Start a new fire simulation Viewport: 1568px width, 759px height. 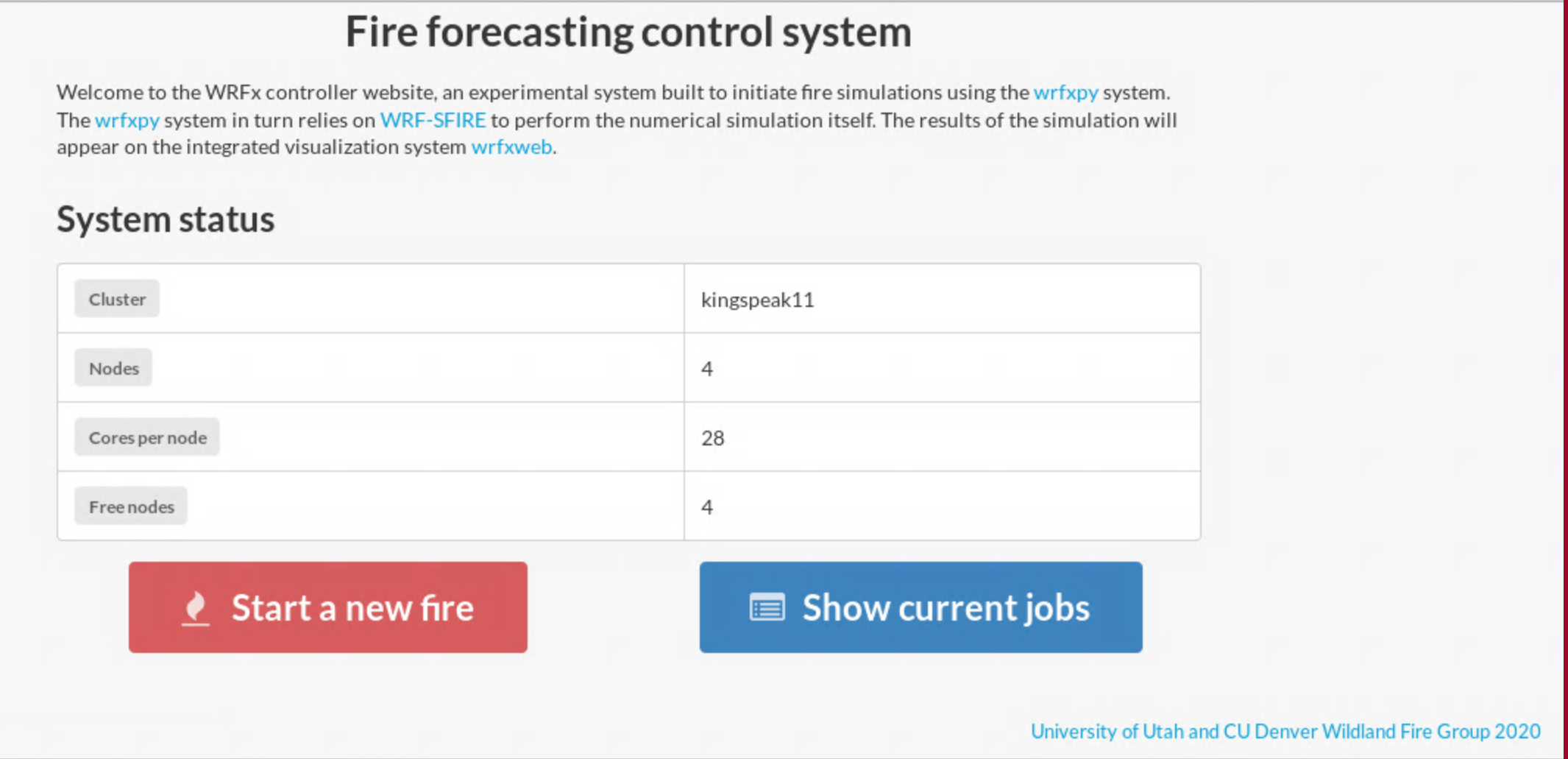(328, 607)
